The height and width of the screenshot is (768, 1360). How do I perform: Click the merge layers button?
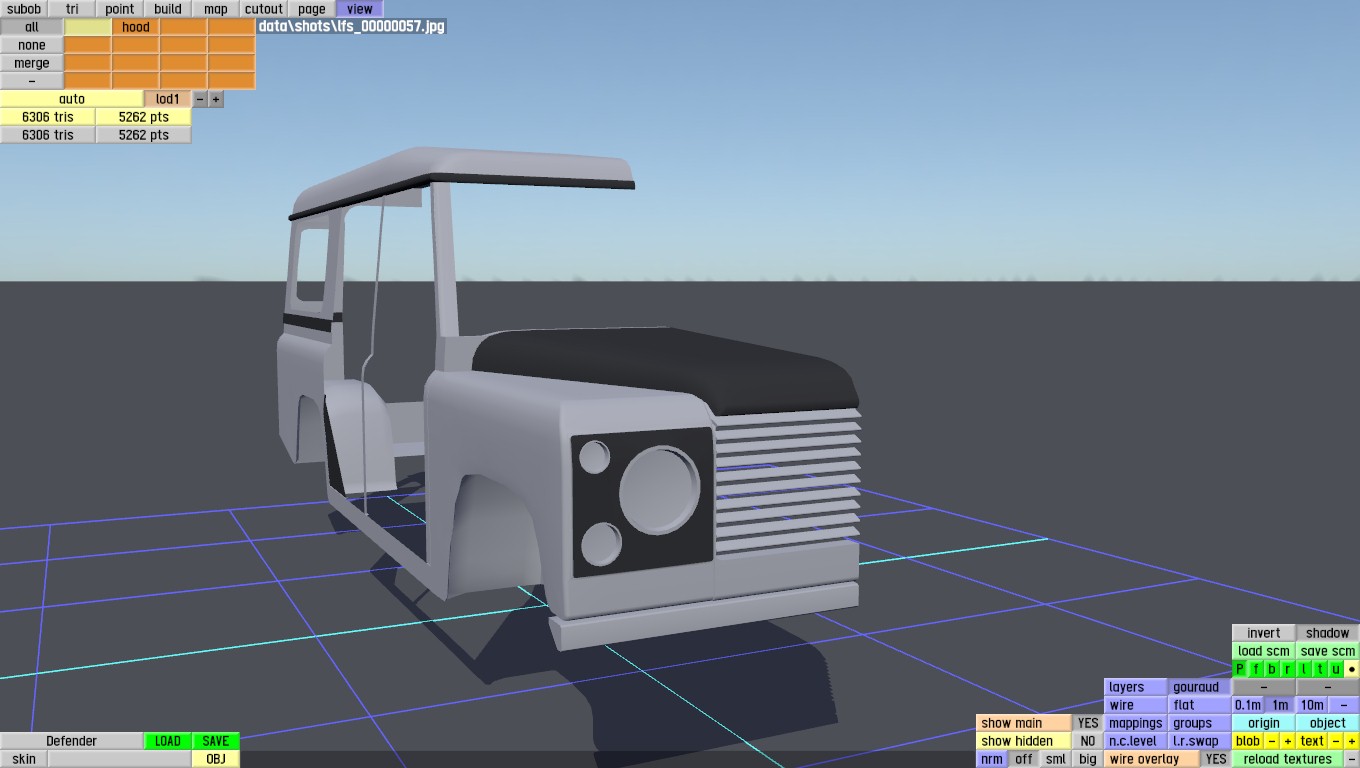pos(32,63)
